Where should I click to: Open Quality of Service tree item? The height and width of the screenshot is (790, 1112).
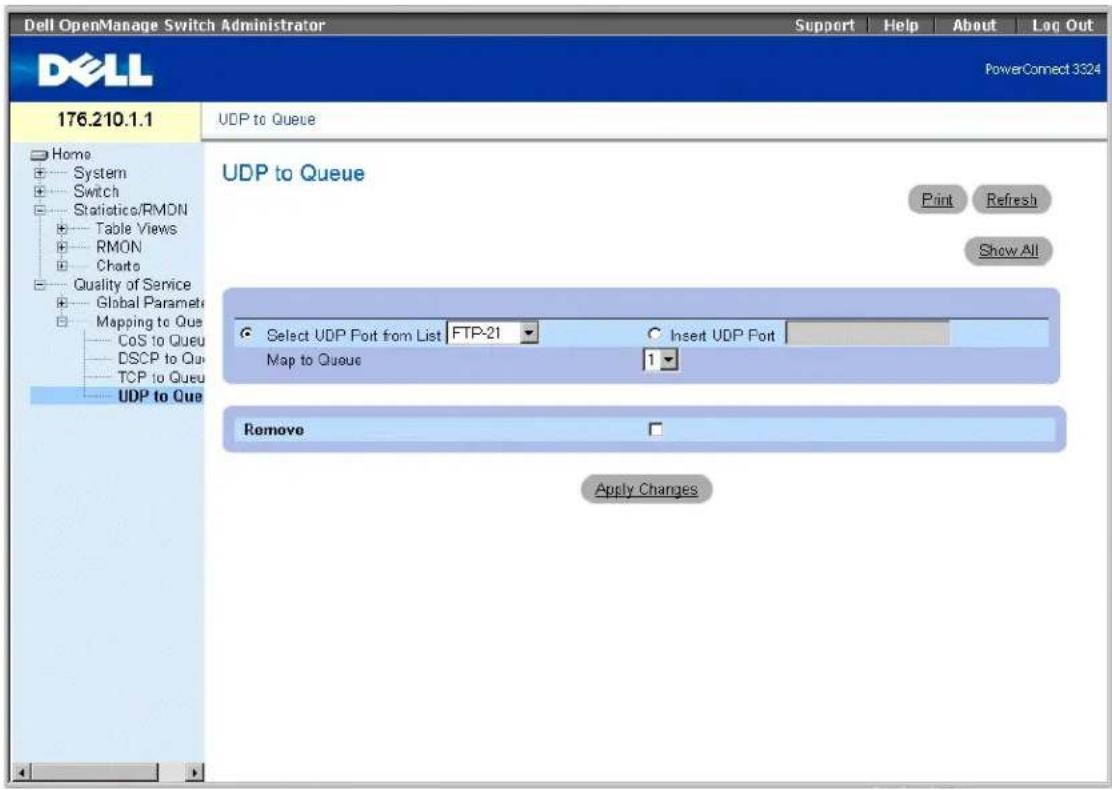point(132,284)
